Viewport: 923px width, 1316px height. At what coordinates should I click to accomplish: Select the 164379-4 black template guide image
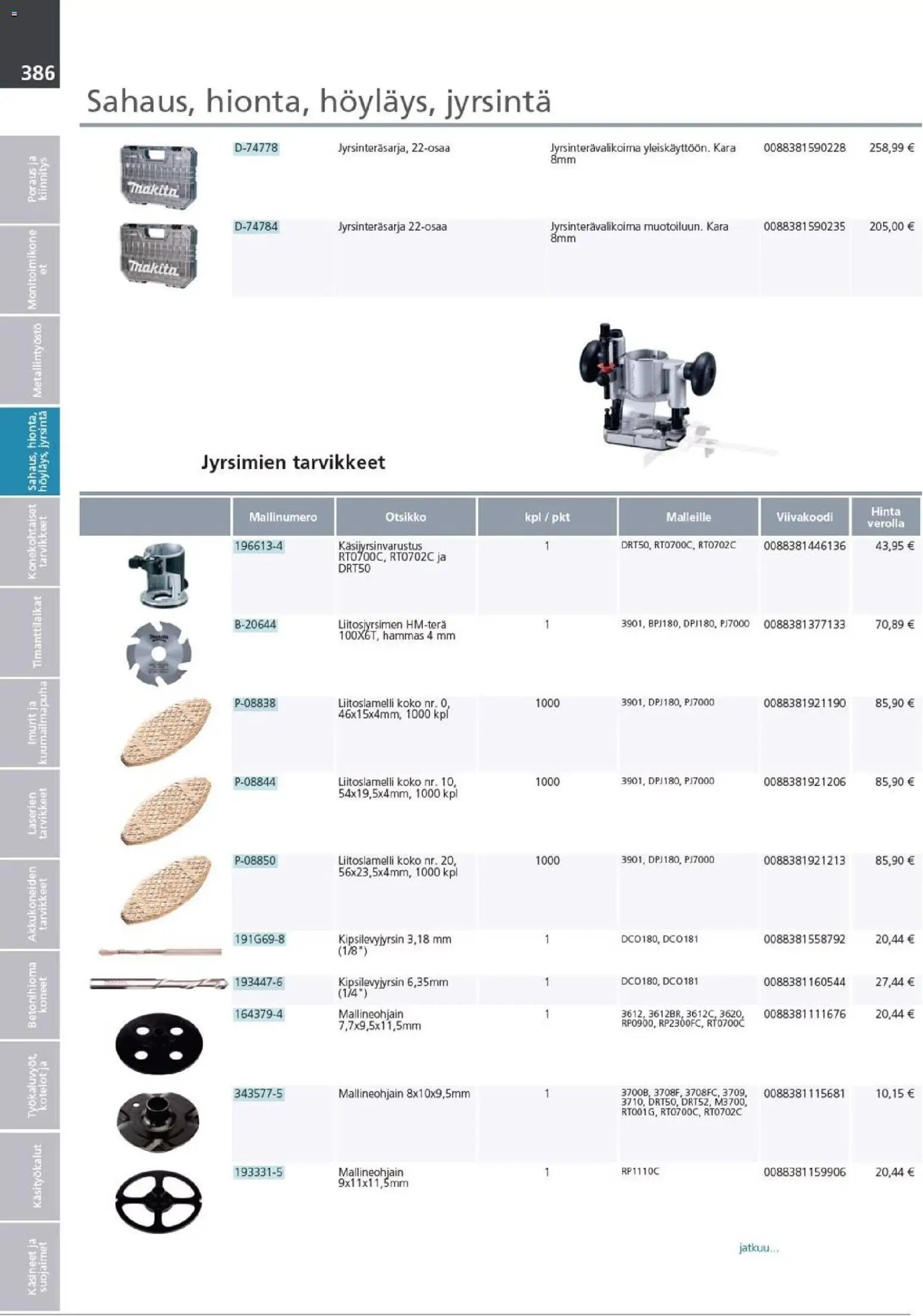(159, 1043)
